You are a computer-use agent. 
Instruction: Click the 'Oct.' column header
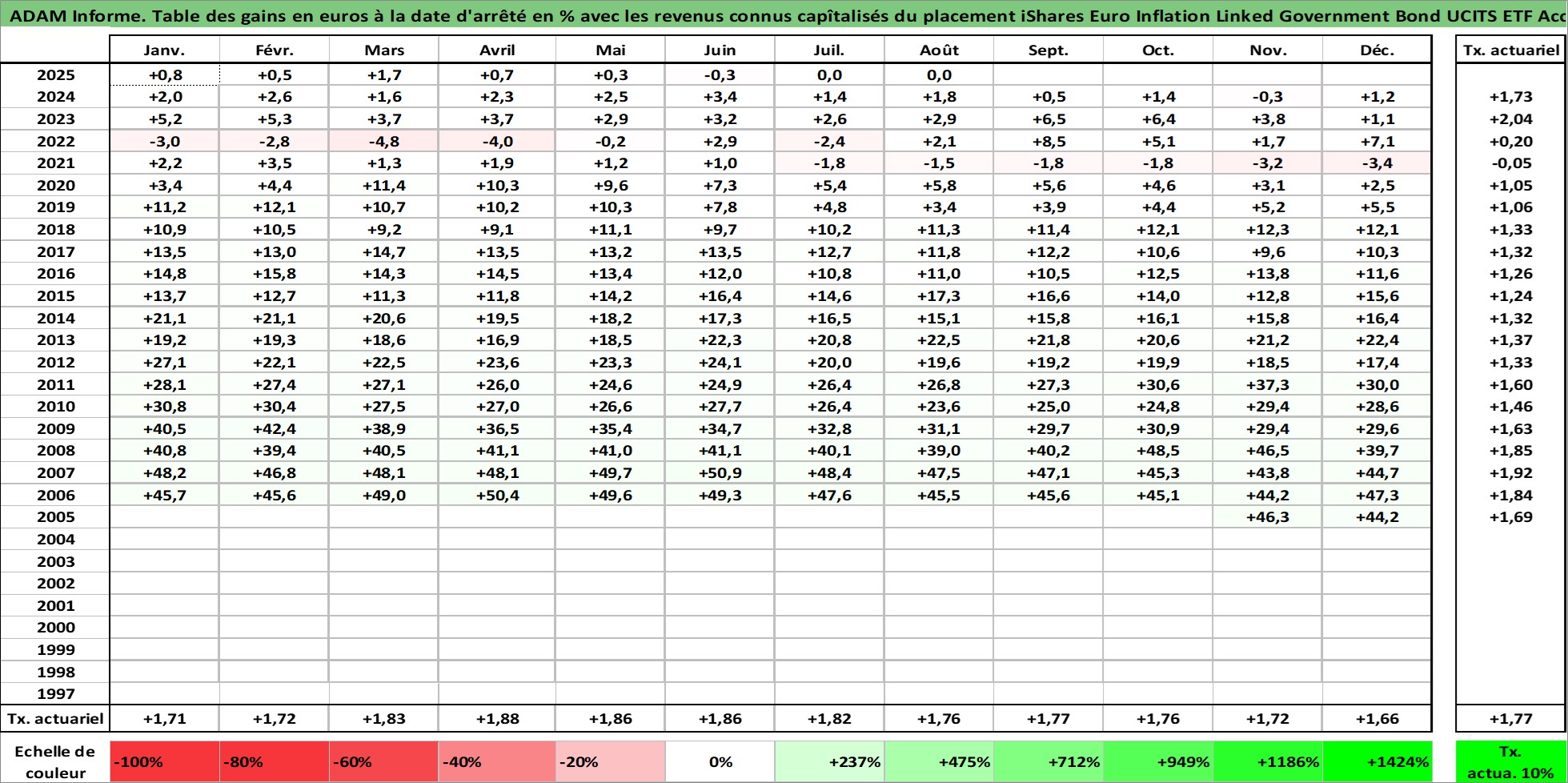click(x=1158, y=50)
